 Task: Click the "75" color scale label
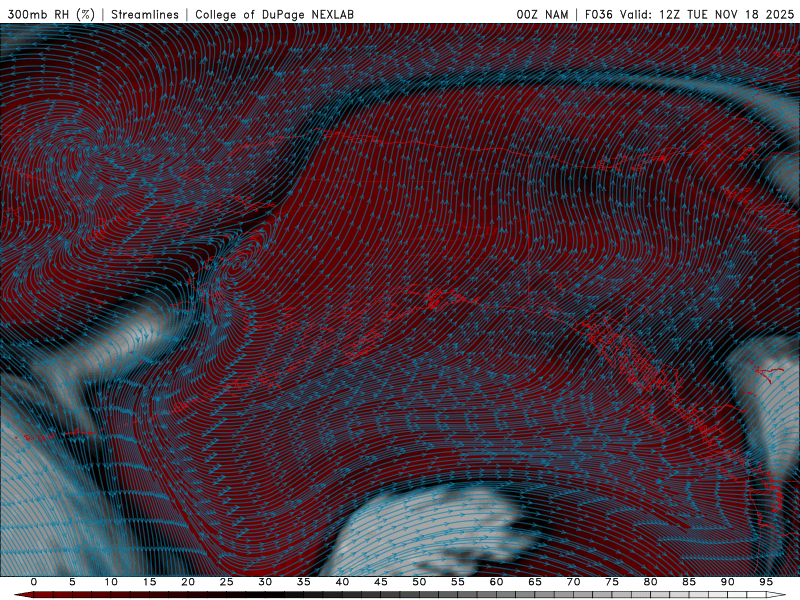pyautogui.click(x=612, y=582)
